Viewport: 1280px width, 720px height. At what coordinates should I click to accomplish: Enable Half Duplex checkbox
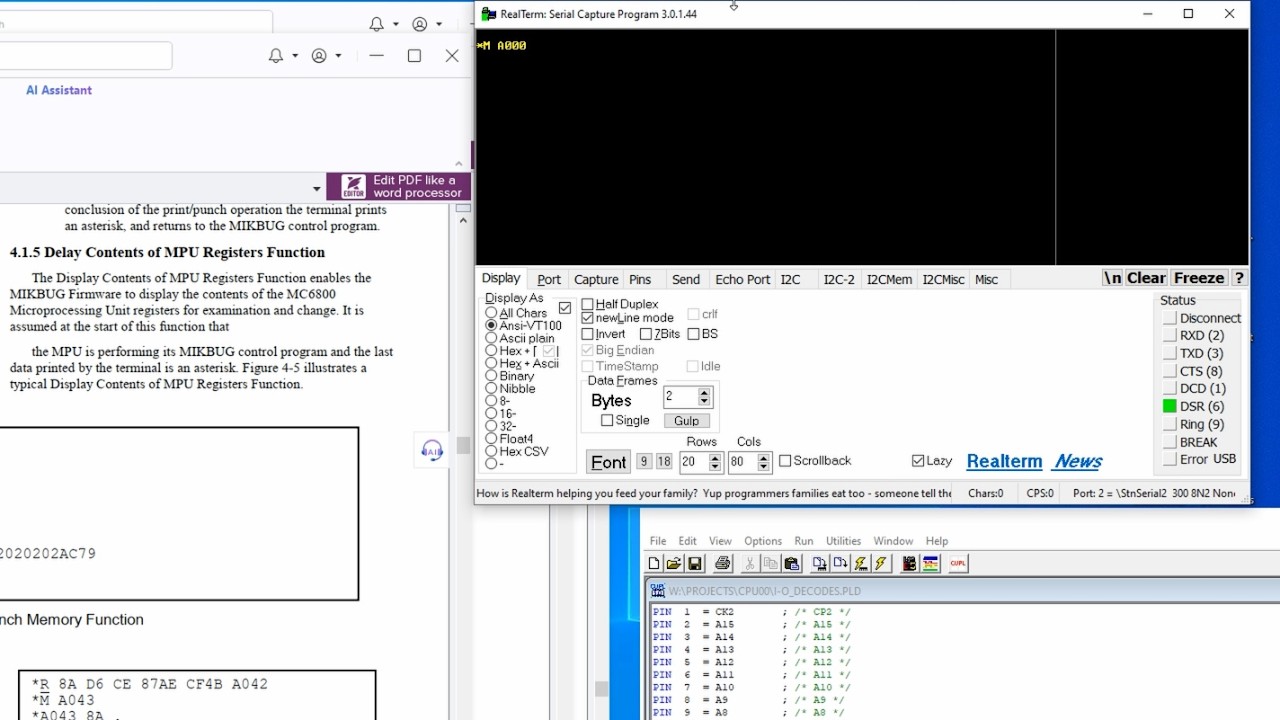(x=587, y=304)
